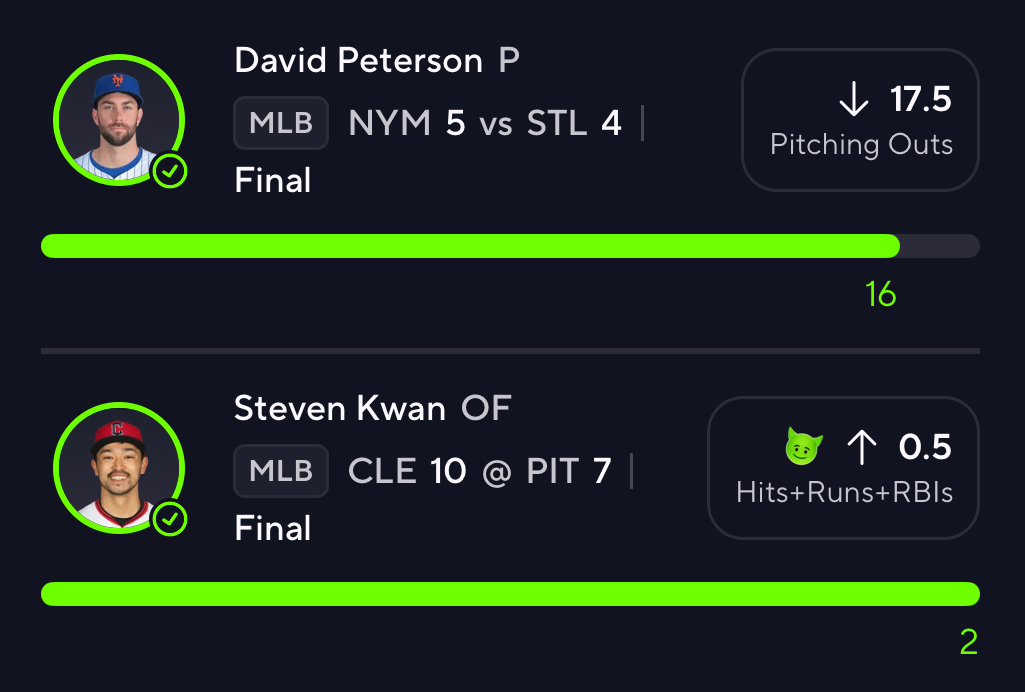This screenshot has width=1025, height=692.
Task: Click David Peterson's player headshot
Action: pyautogui.click(x=118, y=120)
